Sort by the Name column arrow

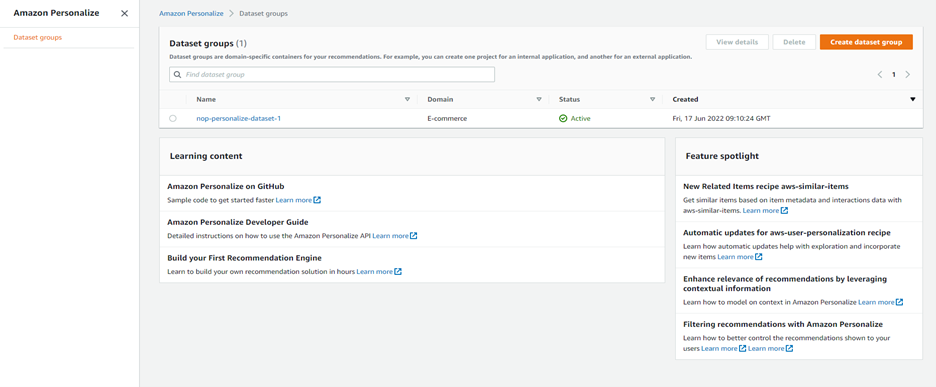coord(408,99)
